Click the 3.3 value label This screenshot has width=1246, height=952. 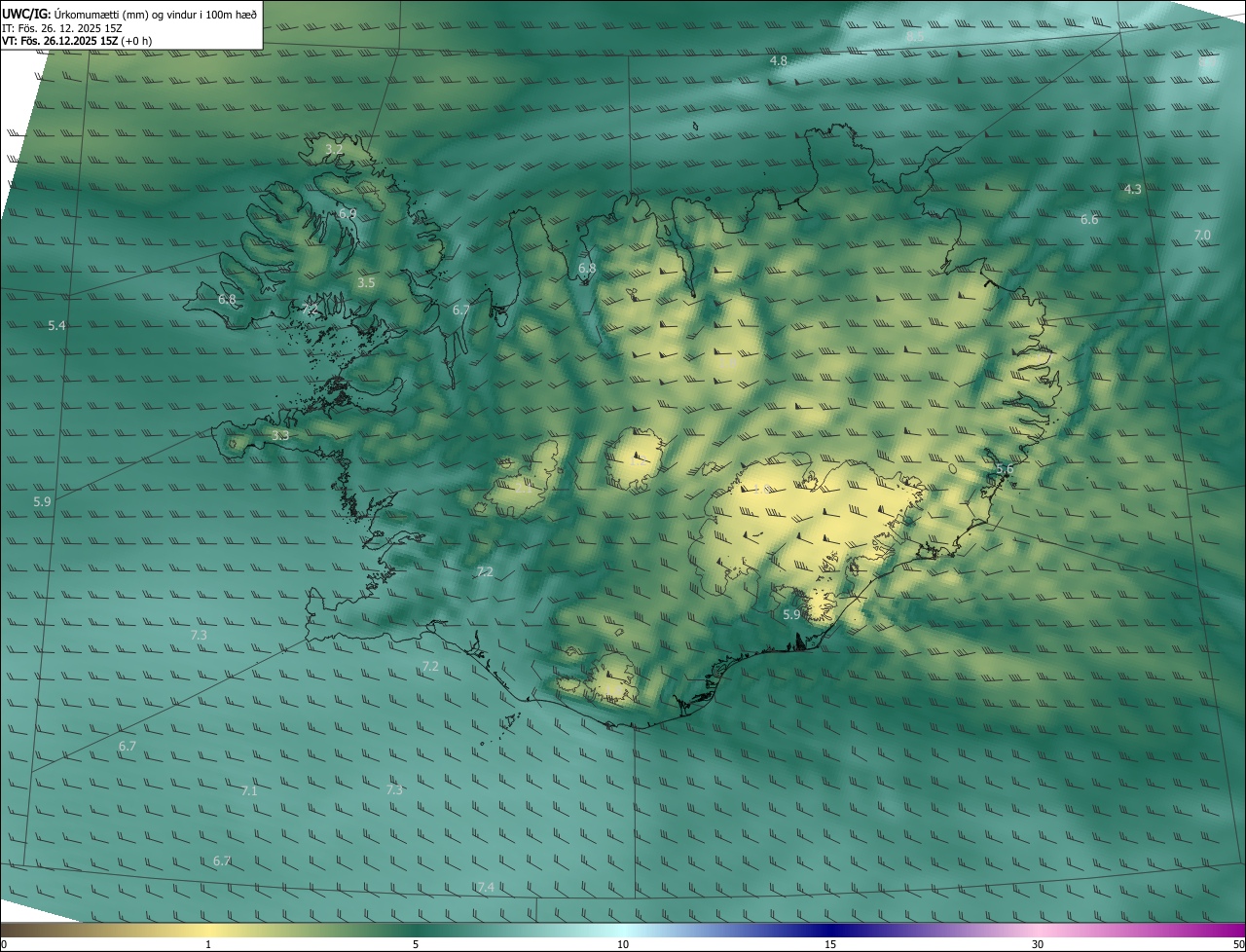[280, 436]
